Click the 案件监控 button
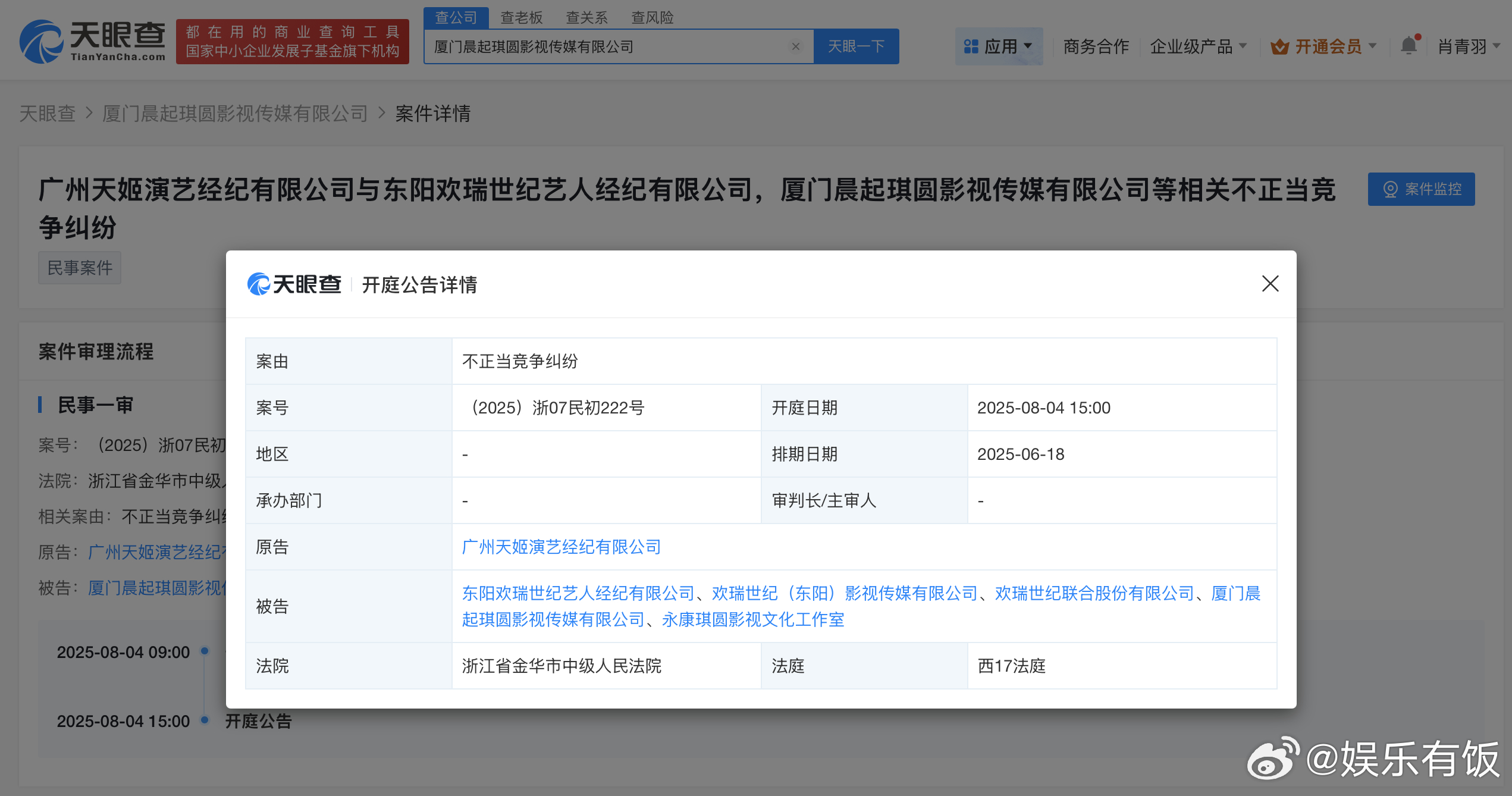This screenshot has width=1512, height=796. point(1421,189)
